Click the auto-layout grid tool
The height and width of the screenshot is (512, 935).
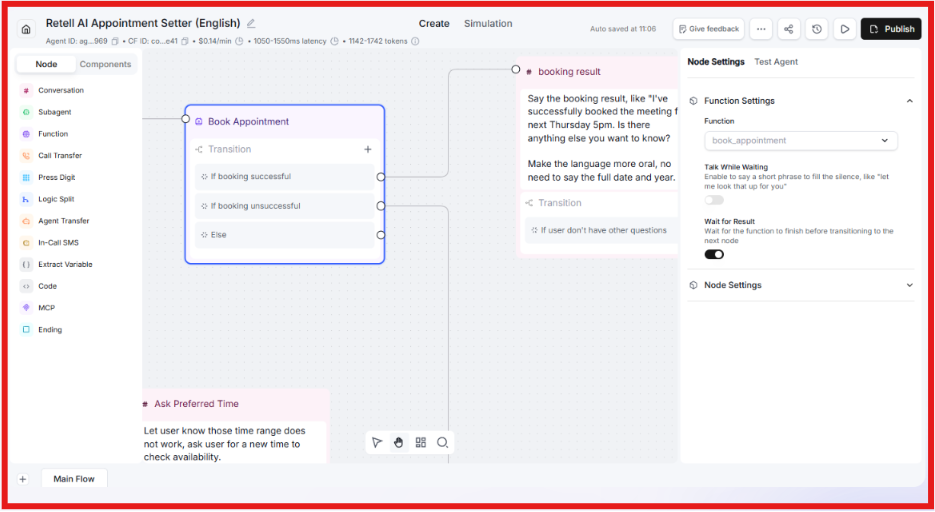[x=420, y=442]
